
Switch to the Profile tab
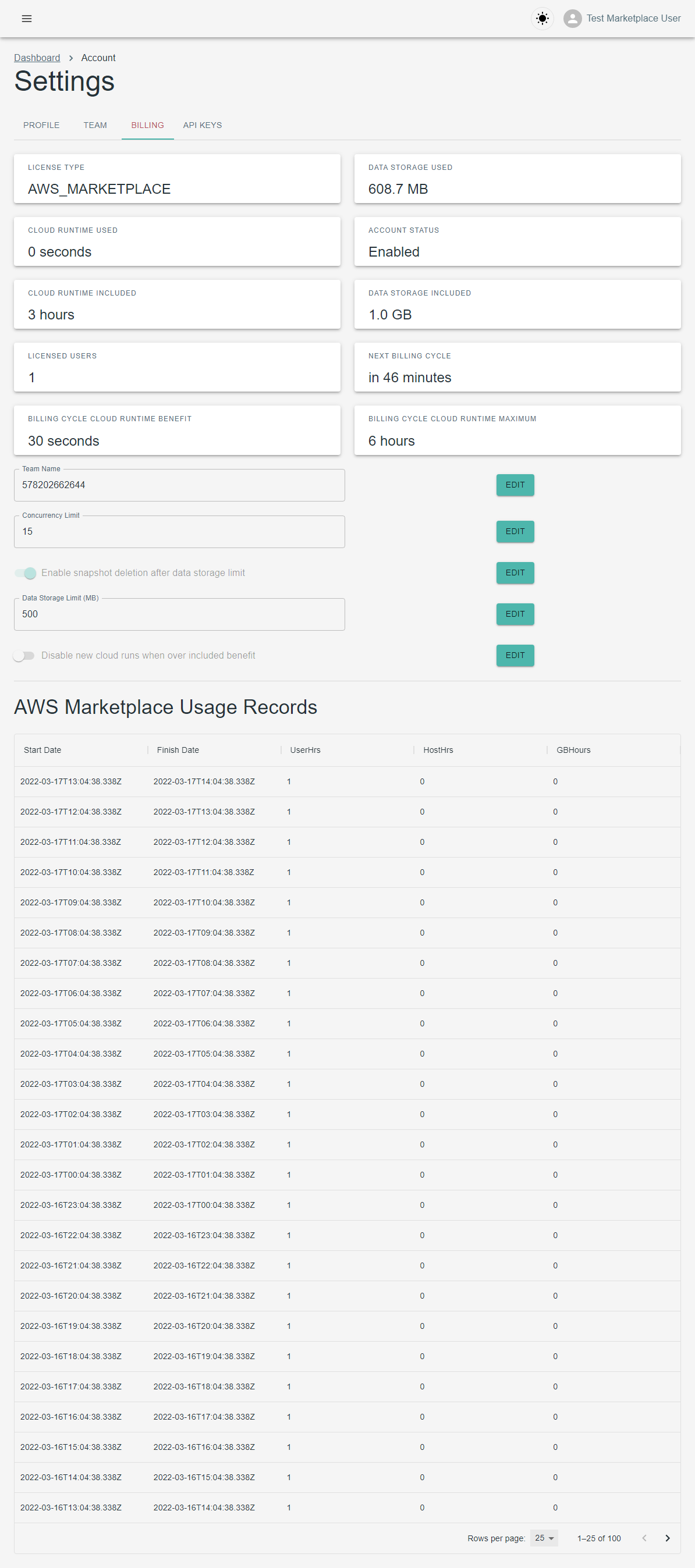click(41, 126)
